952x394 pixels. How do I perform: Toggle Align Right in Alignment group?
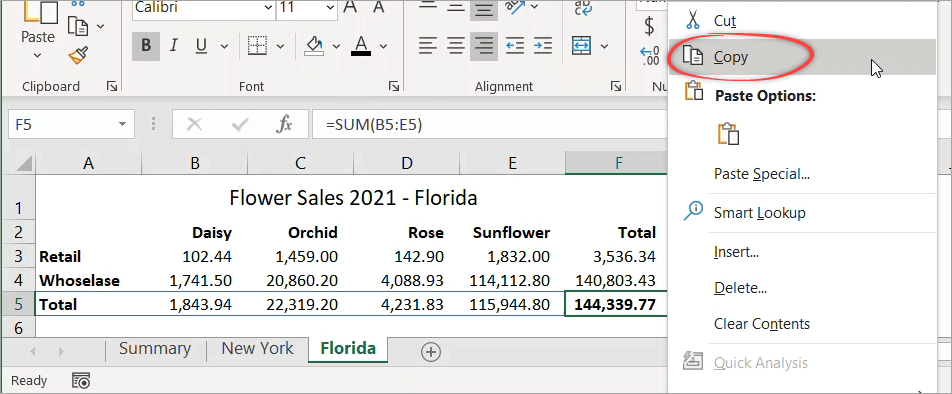click(484, 46)
